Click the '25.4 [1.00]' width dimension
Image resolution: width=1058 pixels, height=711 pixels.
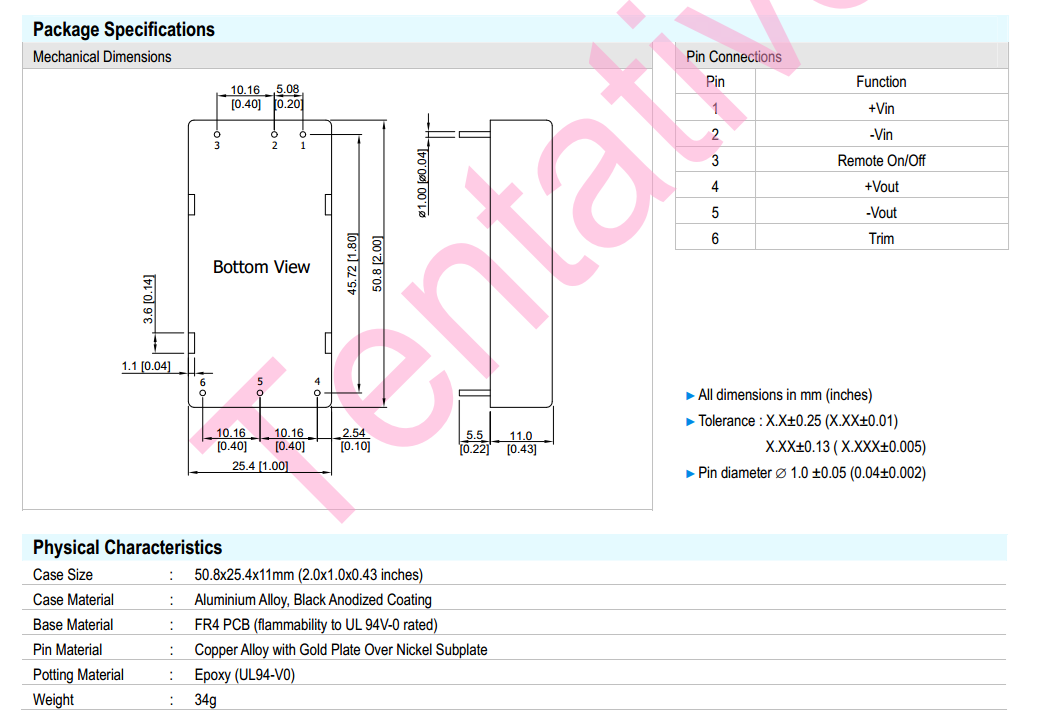259,467
